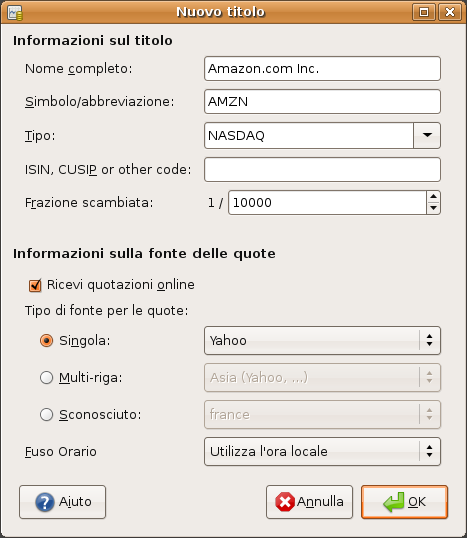Open the Yahoo quote source dropdown
Screen dimensions: 467x538
click(322, 341)
